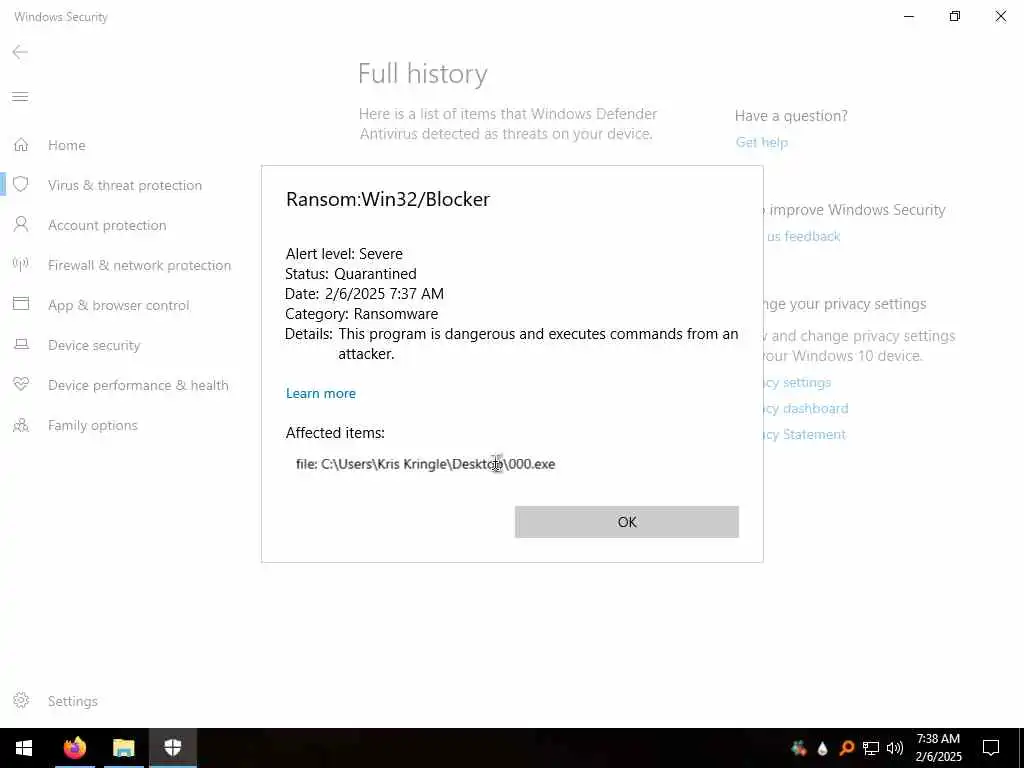This screenshot has height=768, width=1024.
Task: Open Firewall & network protection
Action: [139, 265]
